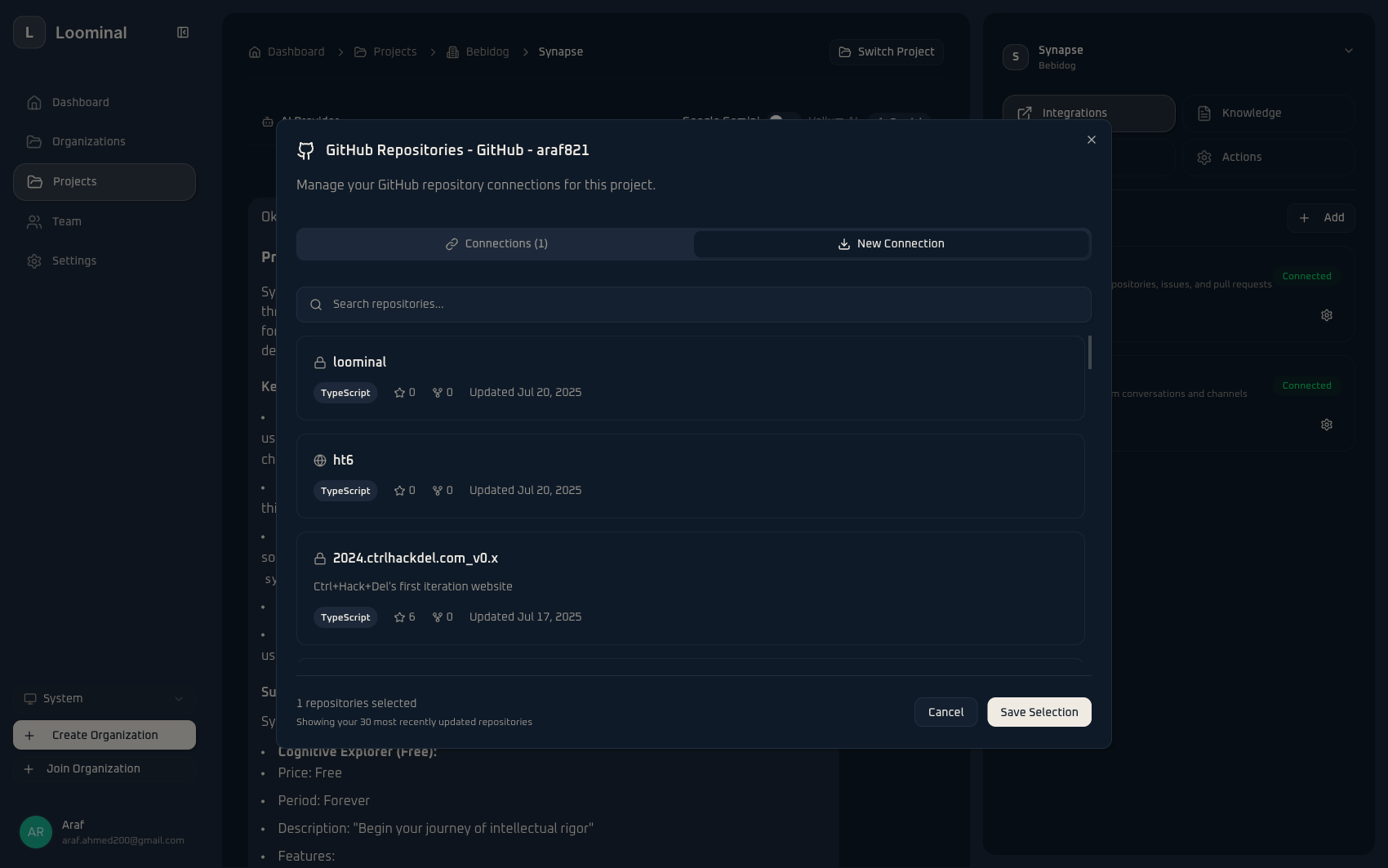Open Settings in the sidebar
The image size is (1388, 868).
point(105,260)
